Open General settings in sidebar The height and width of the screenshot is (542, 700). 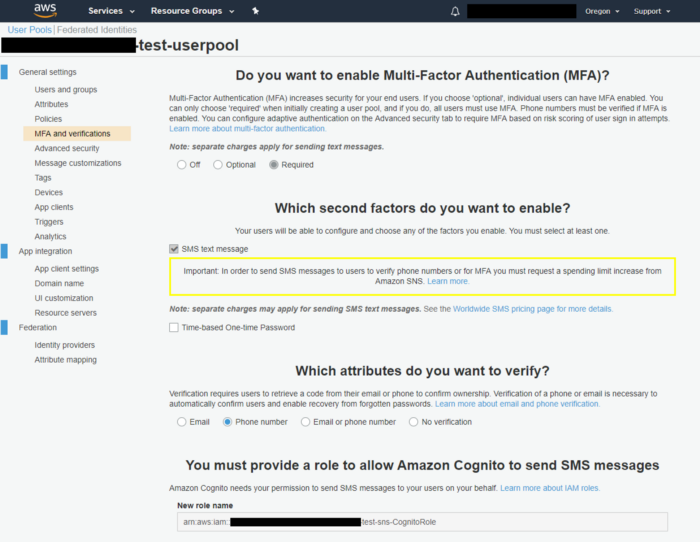47,72
